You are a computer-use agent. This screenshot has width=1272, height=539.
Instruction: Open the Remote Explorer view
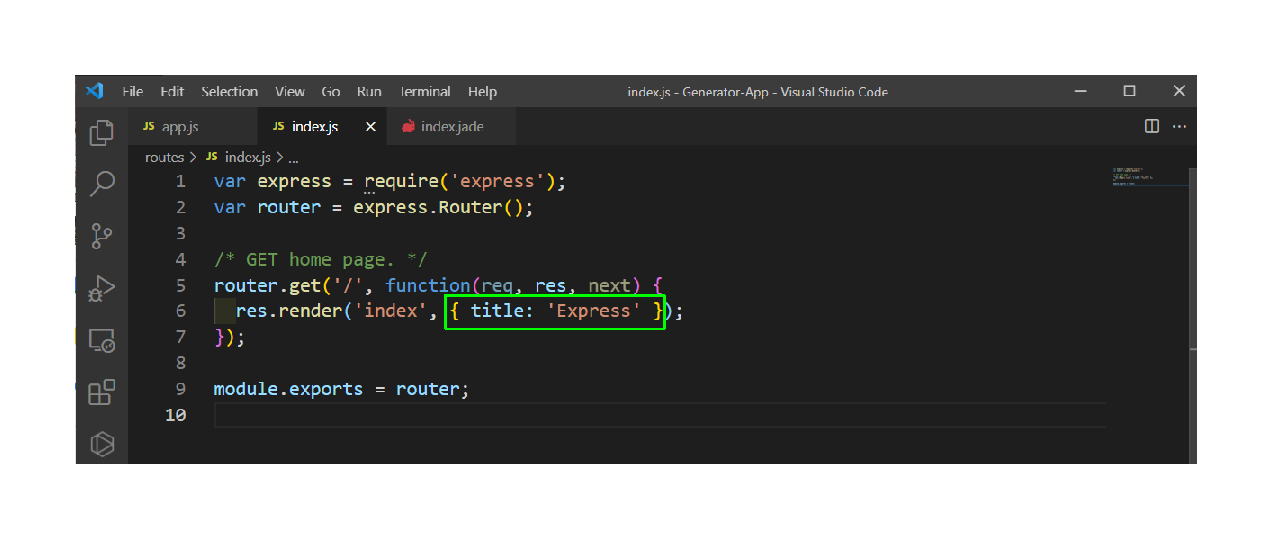102,341
